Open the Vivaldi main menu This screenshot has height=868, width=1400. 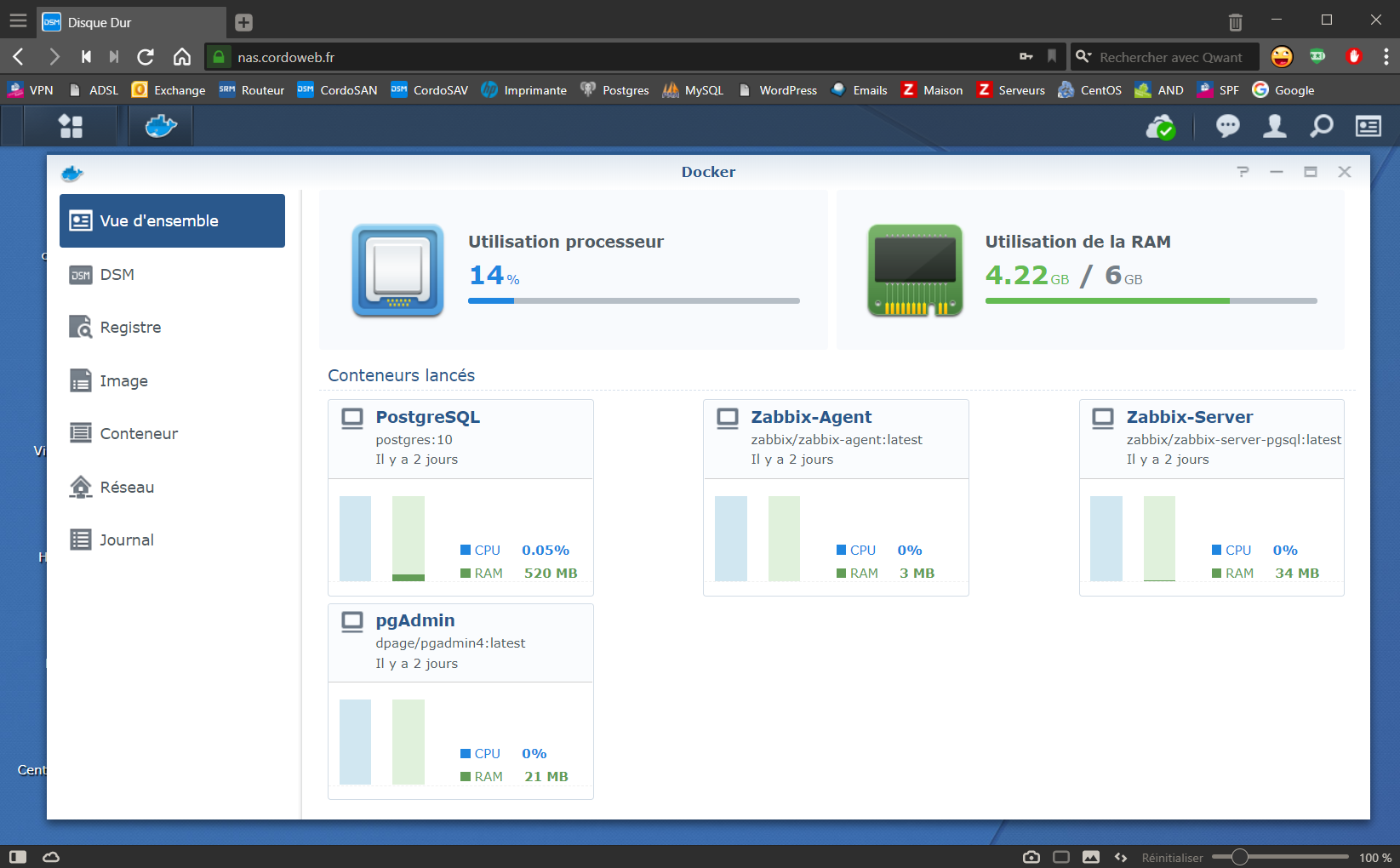pos(18,20)
